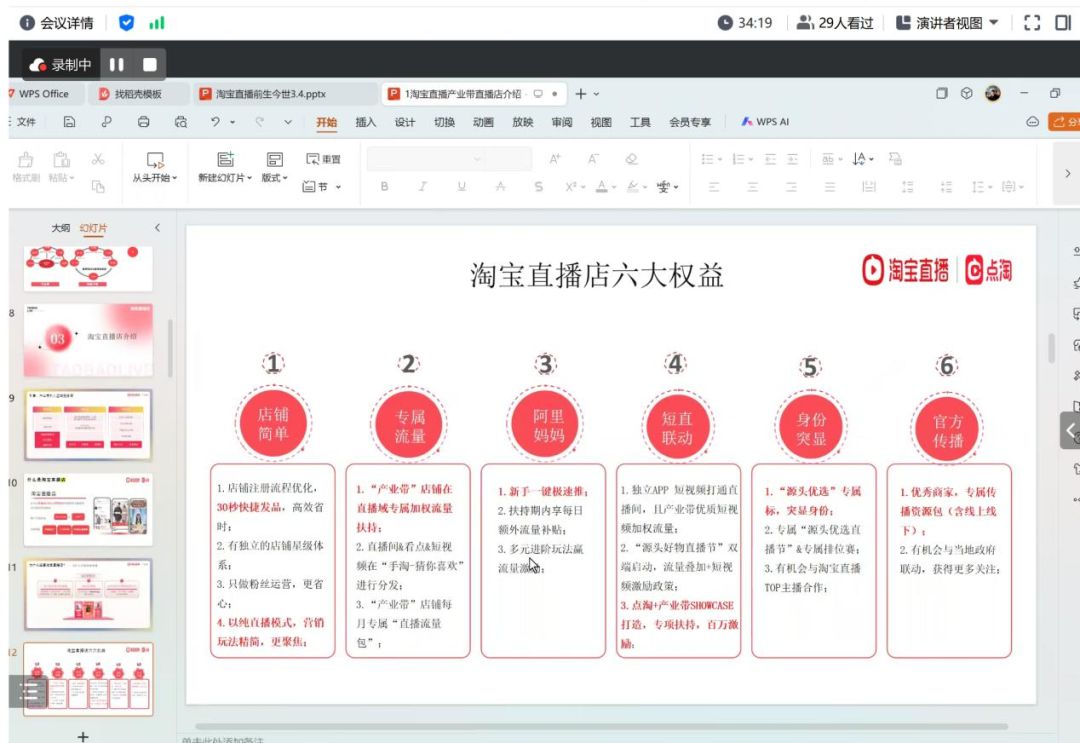This screenshot has width=1080, height=743.
Task: Open the 节 section dropdown
Action: [x=322, y=187]
